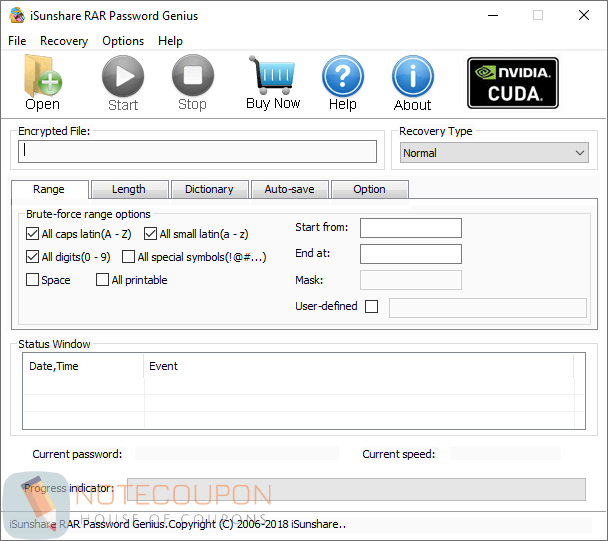Select the Range tab

49,189
